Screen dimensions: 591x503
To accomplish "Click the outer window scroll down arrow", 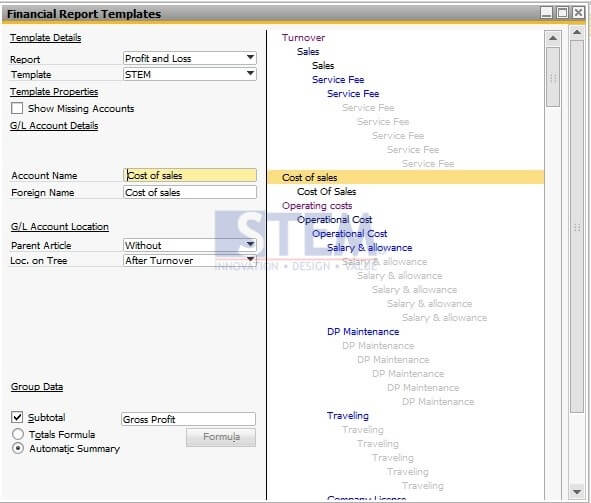I will 577,491.
